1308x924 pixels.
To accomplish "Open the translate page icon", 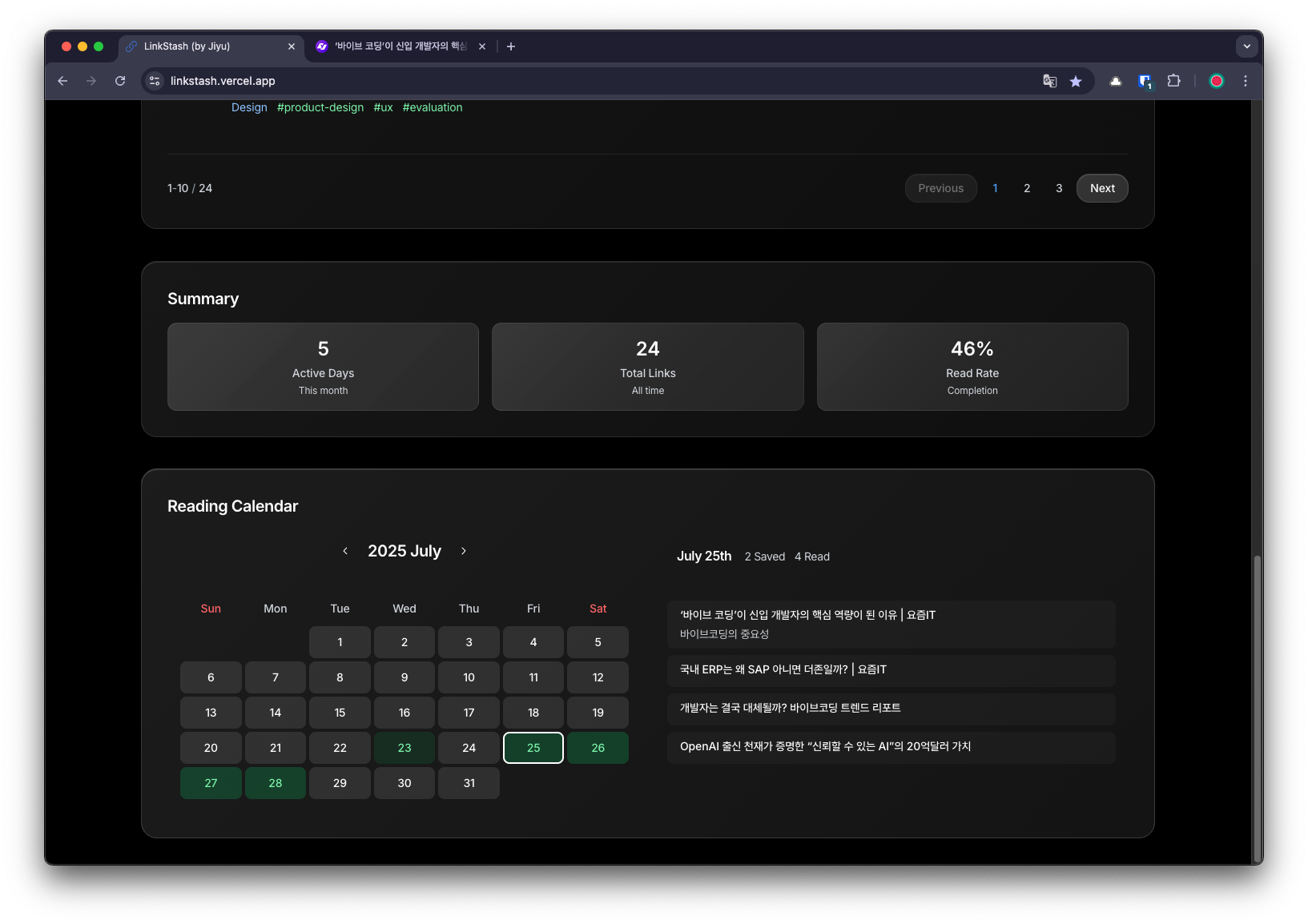I will click(1049, 81).
